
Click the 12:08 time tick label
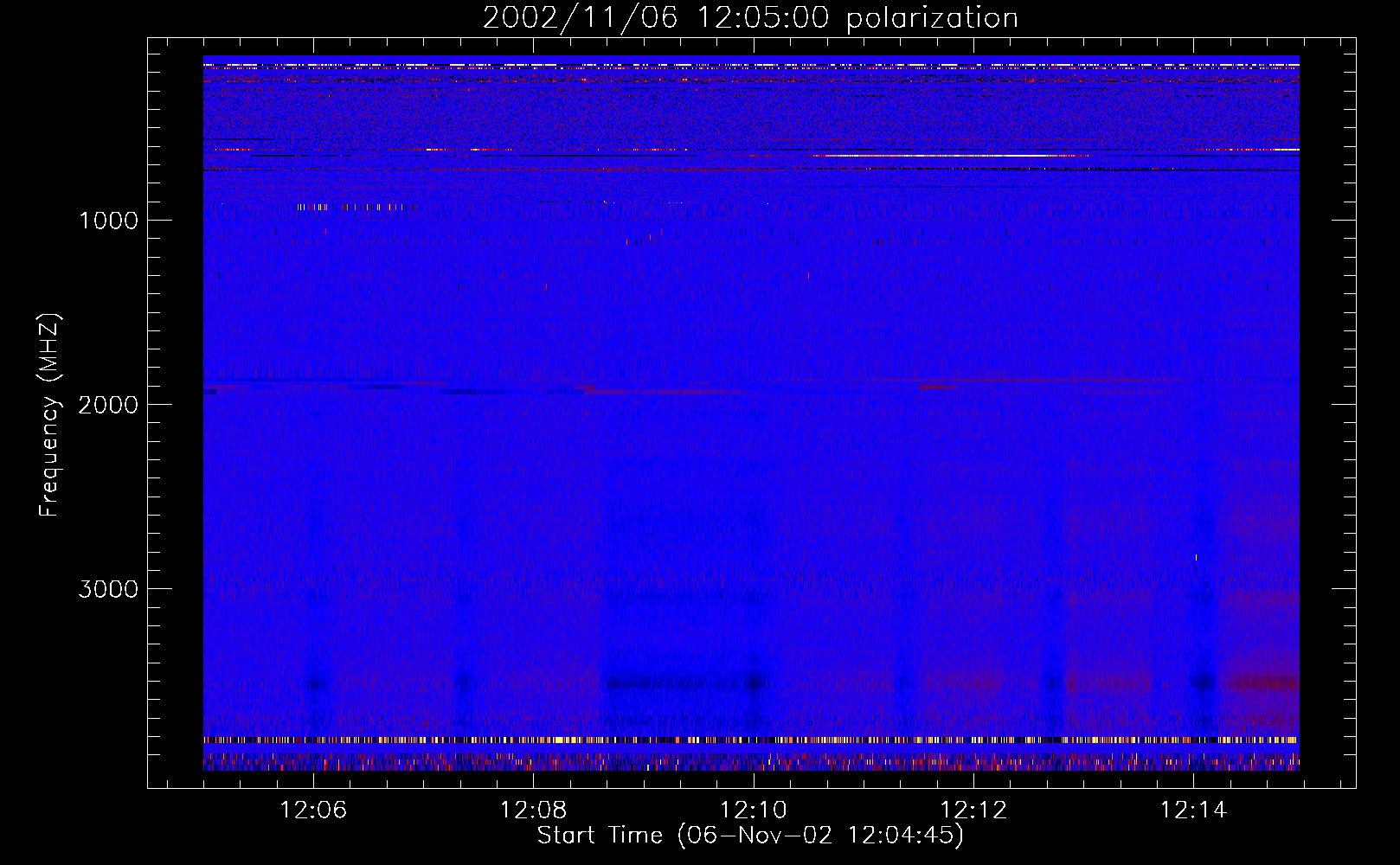click(x=534, y=811)
